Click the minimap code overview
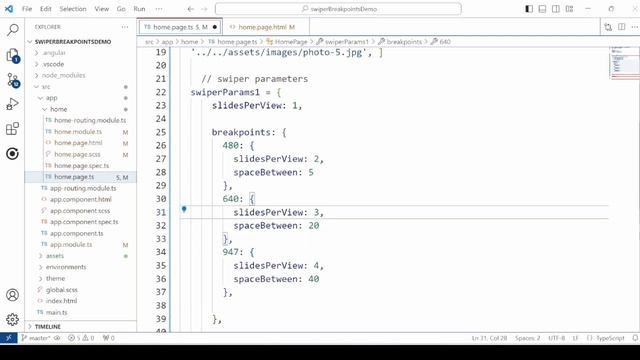640x360 pixels. 624,62
